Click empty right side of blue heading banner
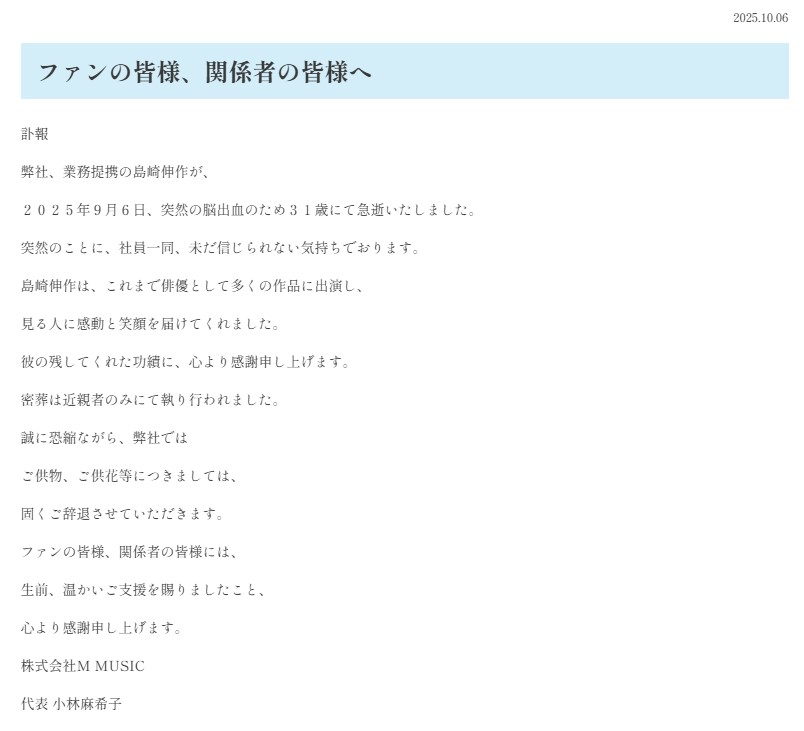 click(600, 72)
